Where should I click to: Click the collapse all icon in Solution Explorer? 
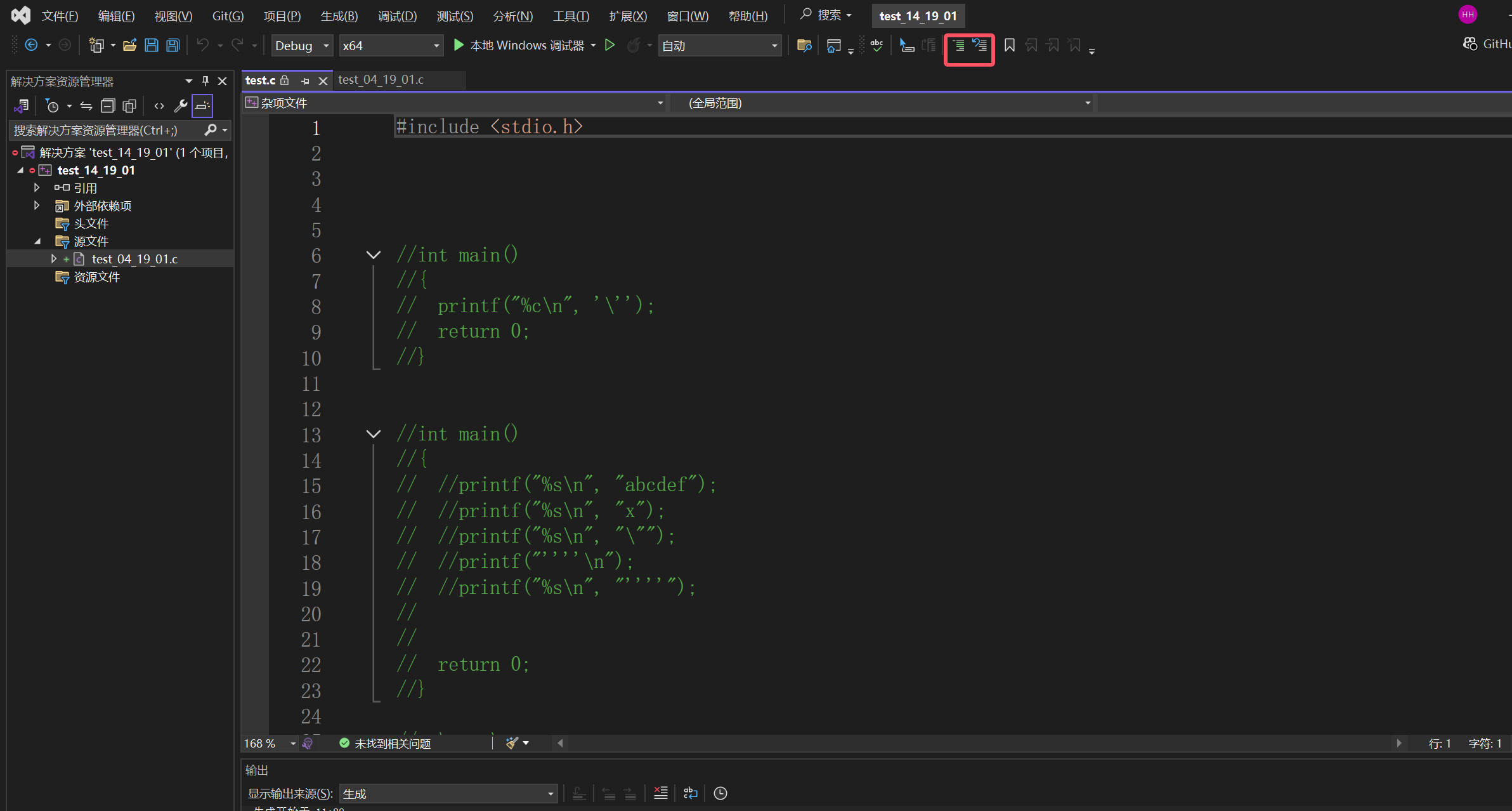coord(108,106)
